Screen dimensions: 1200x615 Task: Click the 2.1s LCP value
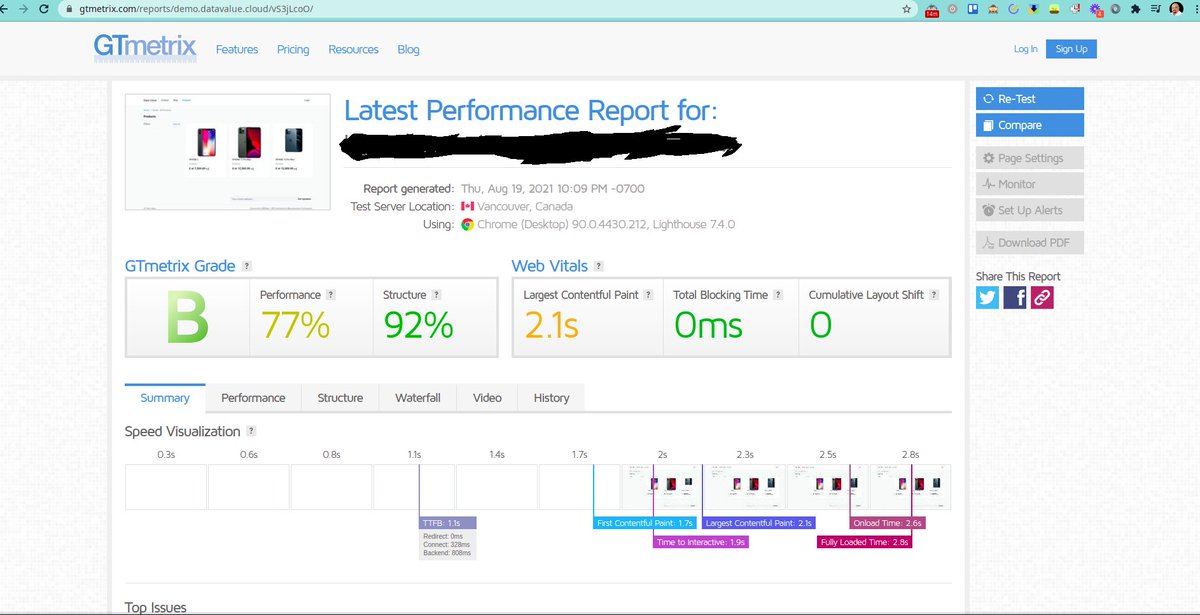(x=551, y=325)
